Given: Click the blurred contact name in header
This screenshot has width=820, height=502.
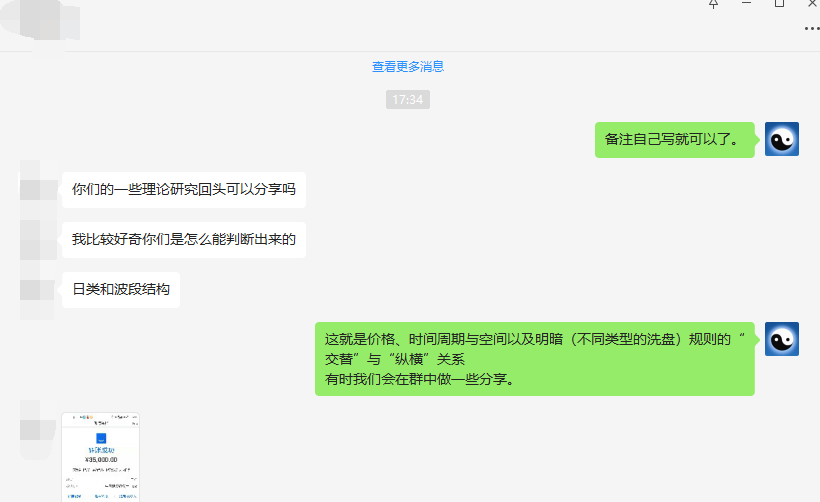Looking at the screenshot, I should pyautogui.click(x=50, y=20).
